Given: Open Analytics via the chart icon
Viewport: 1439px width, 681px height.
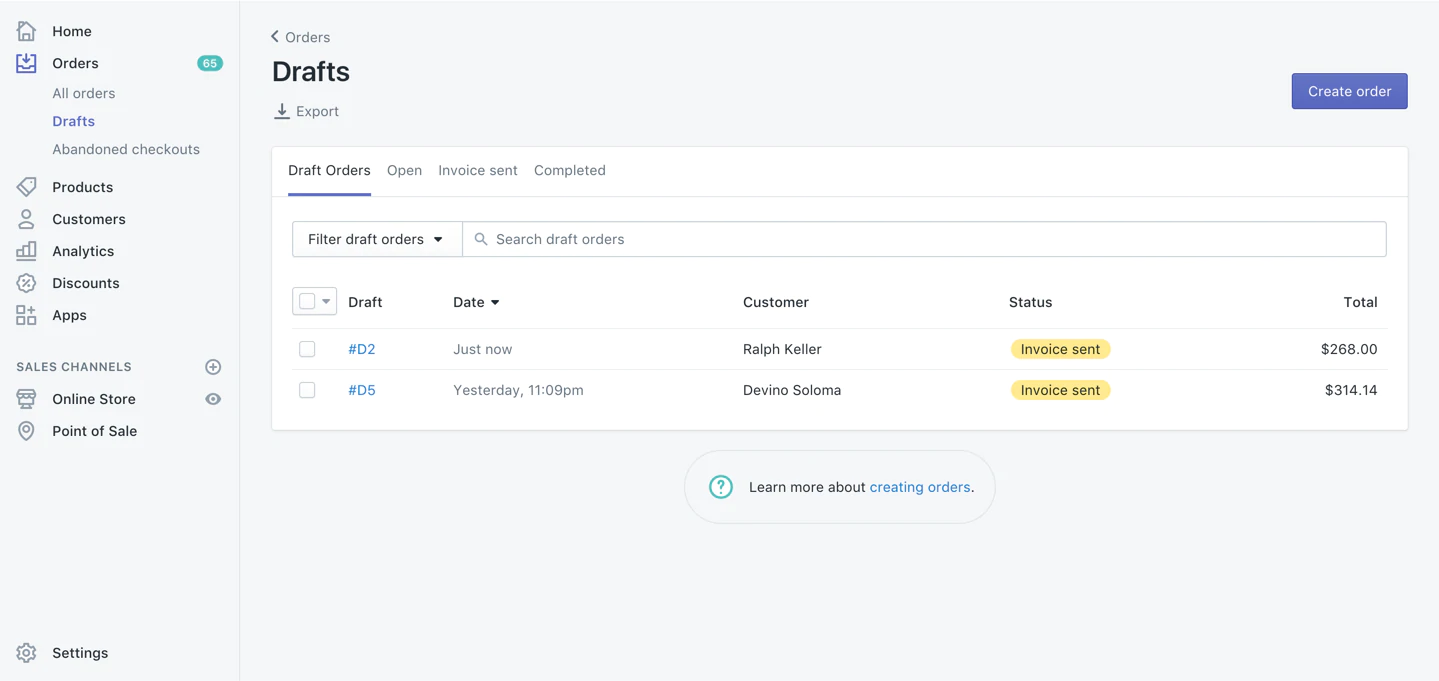Looking at the screenshot, I should (x=26, y=250).
